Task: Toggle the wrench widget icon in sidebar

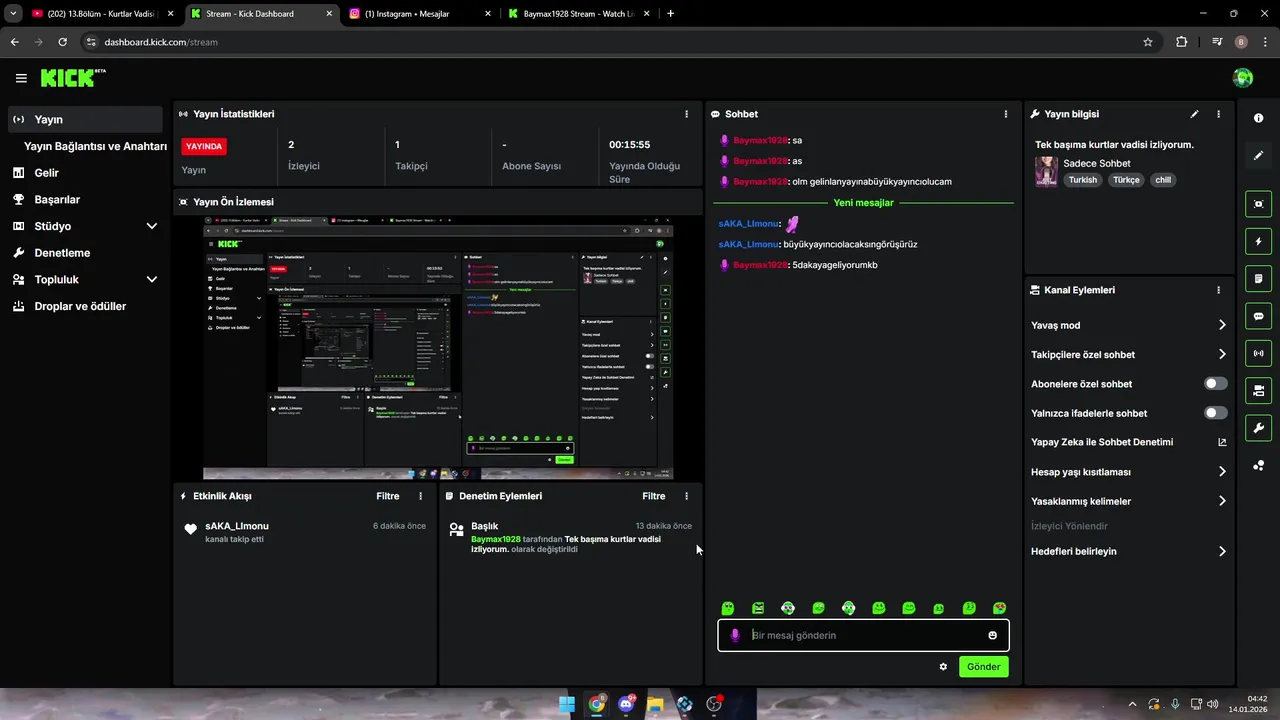Action: [1258, 428]
